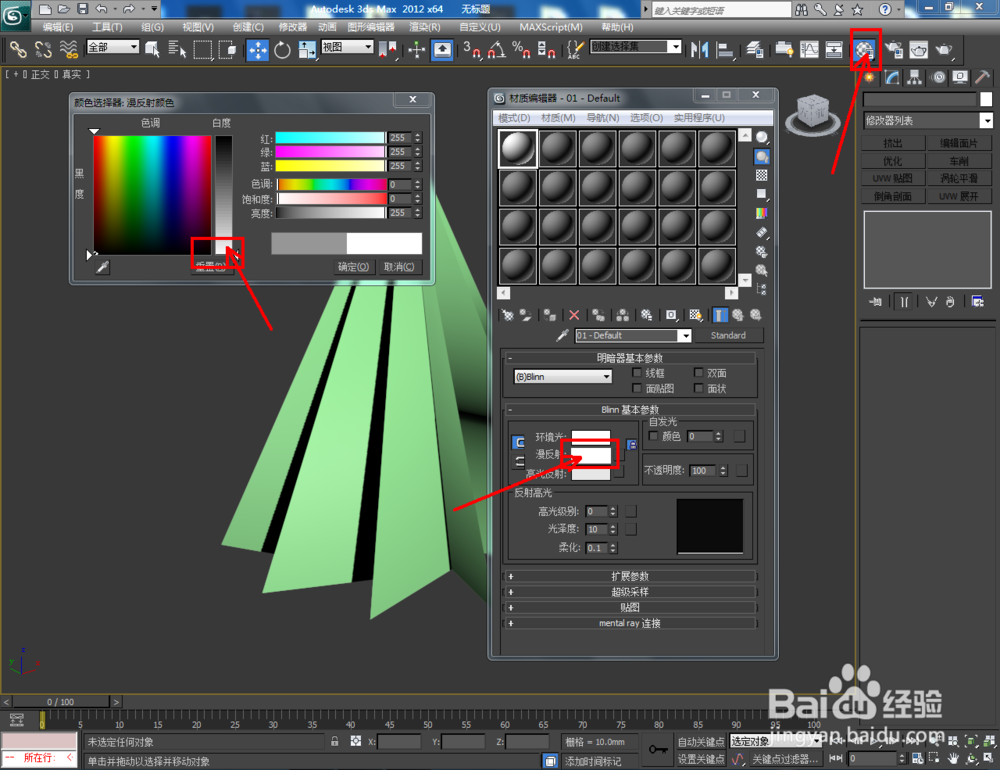Select the Link tool icon
This screenshot has height=770, width=1000.
point(18,50)
